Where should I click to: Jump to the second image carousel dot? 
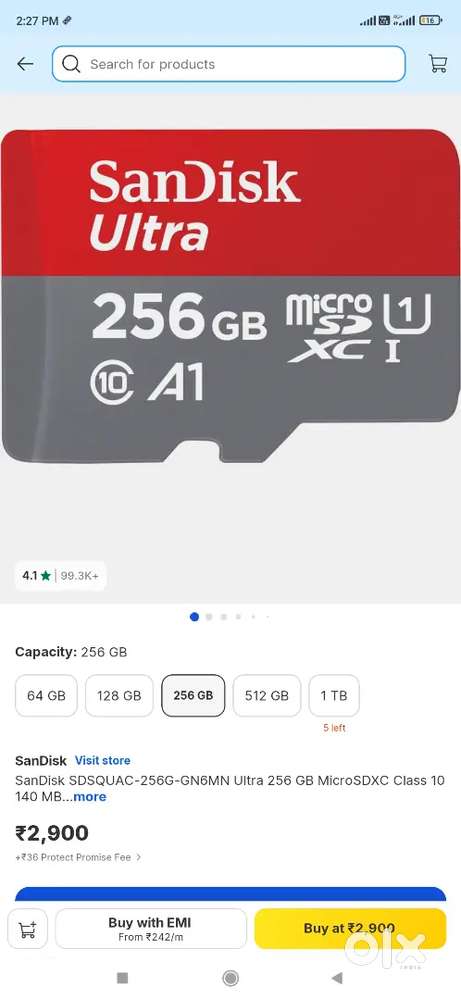point(209,617)
